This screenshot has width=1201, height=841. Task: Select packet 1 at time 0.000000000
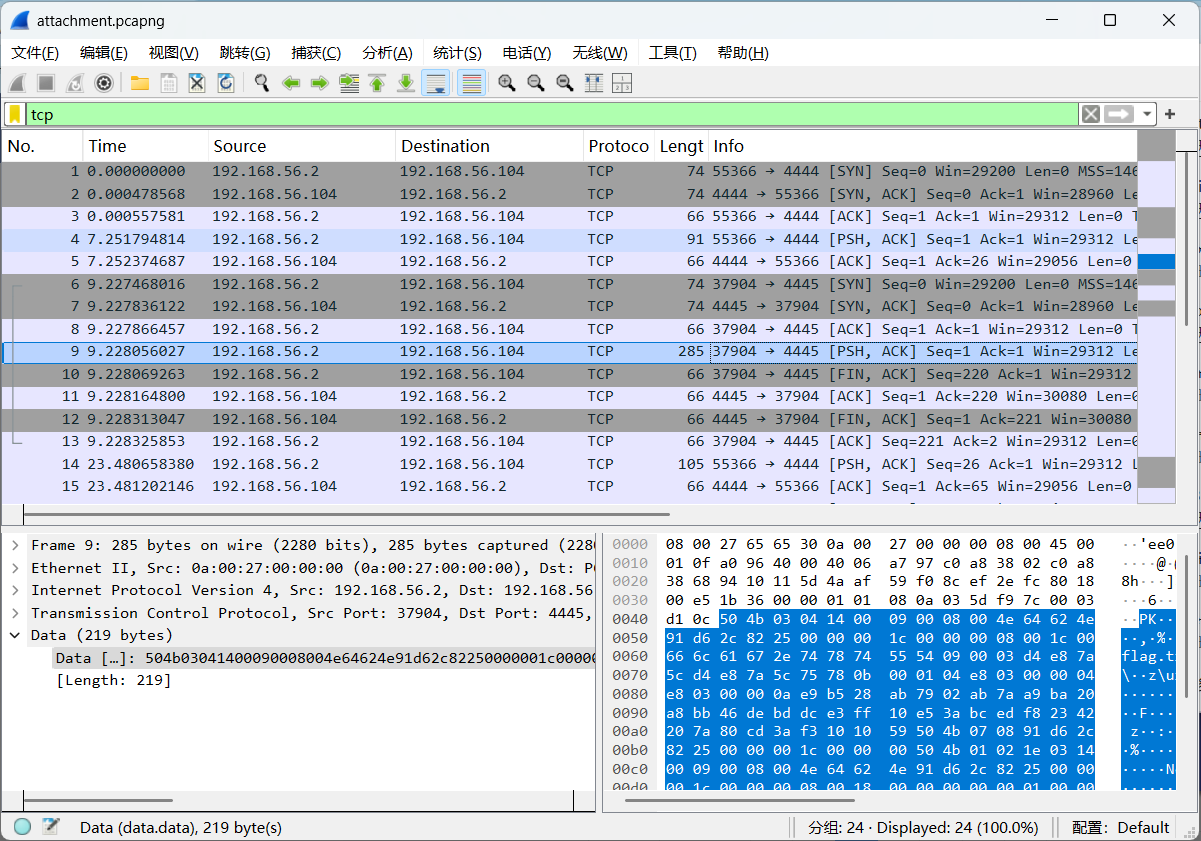pos(570,171)
